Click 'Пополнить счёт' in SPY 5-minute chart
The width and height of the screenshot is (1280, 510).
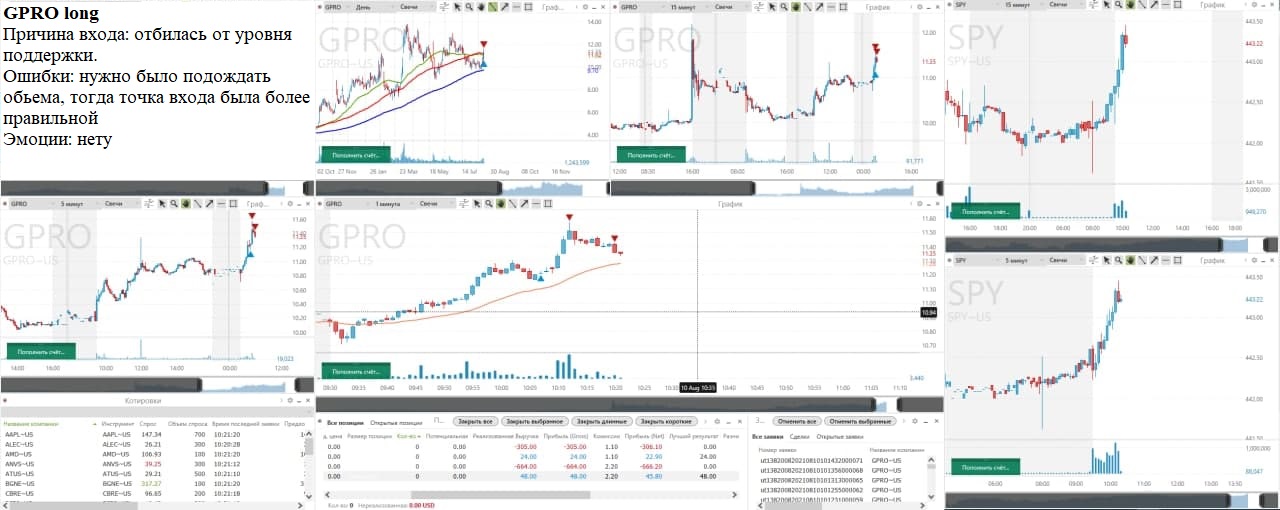[984, 467]
